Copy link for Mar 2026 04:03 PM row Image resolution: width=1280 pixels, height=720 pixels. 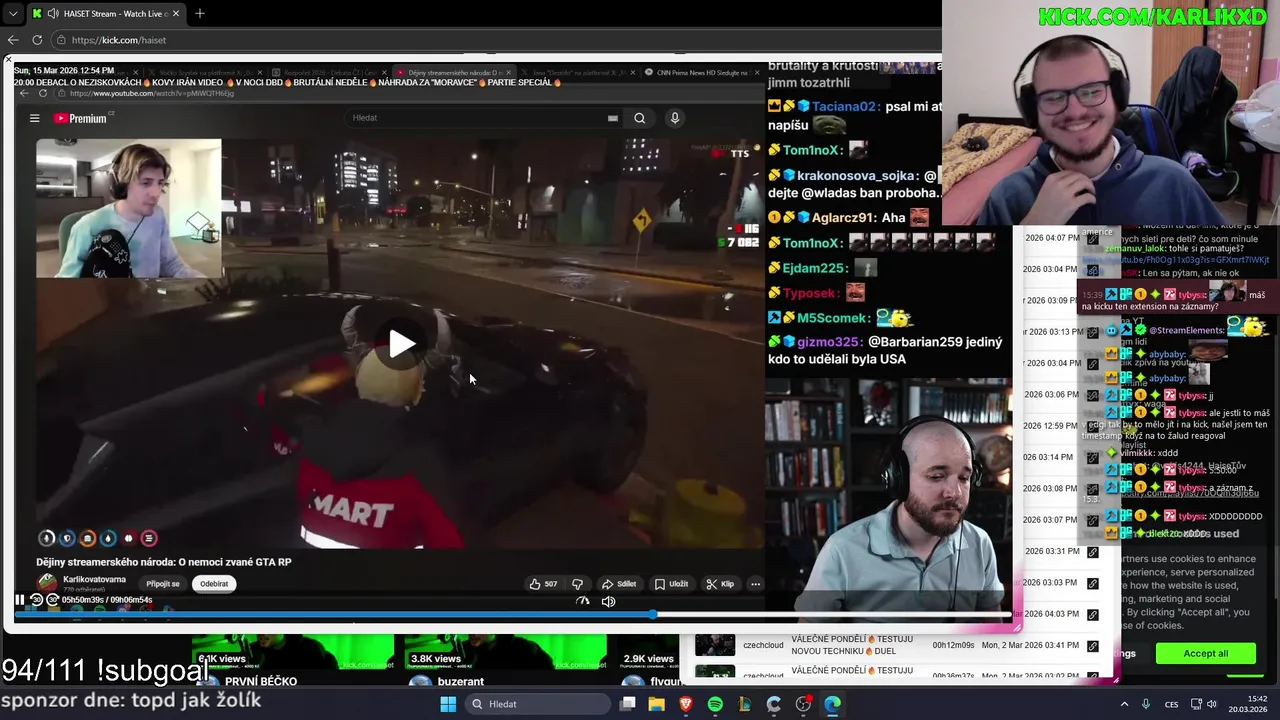point(1093,614)
